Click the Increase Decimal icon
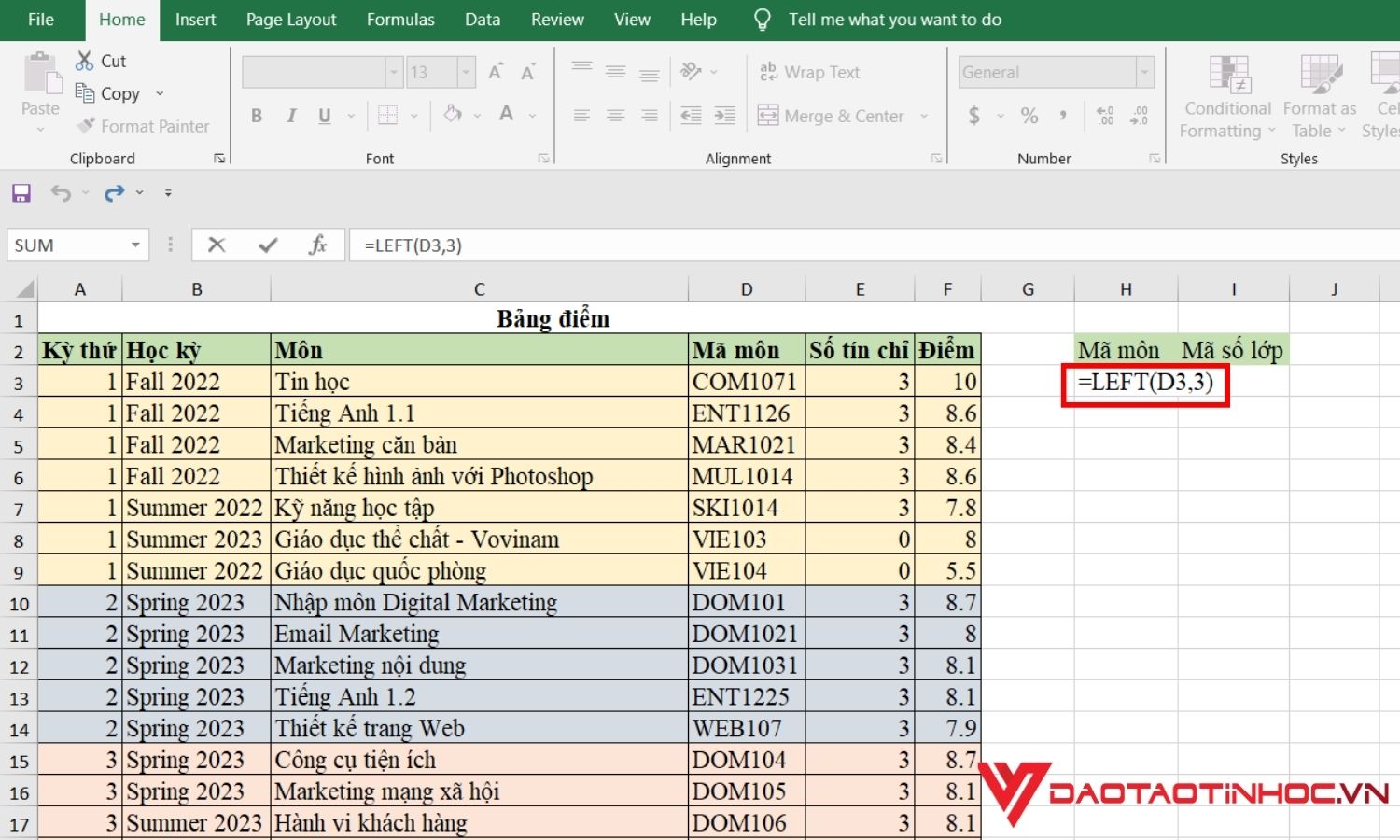 [1106, 116]
